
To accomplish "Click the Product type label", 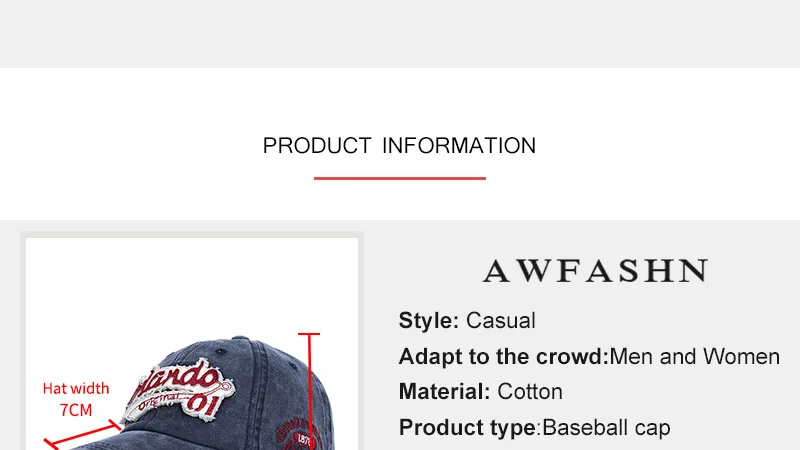I will pyautogui.click(x=467, y=428).
